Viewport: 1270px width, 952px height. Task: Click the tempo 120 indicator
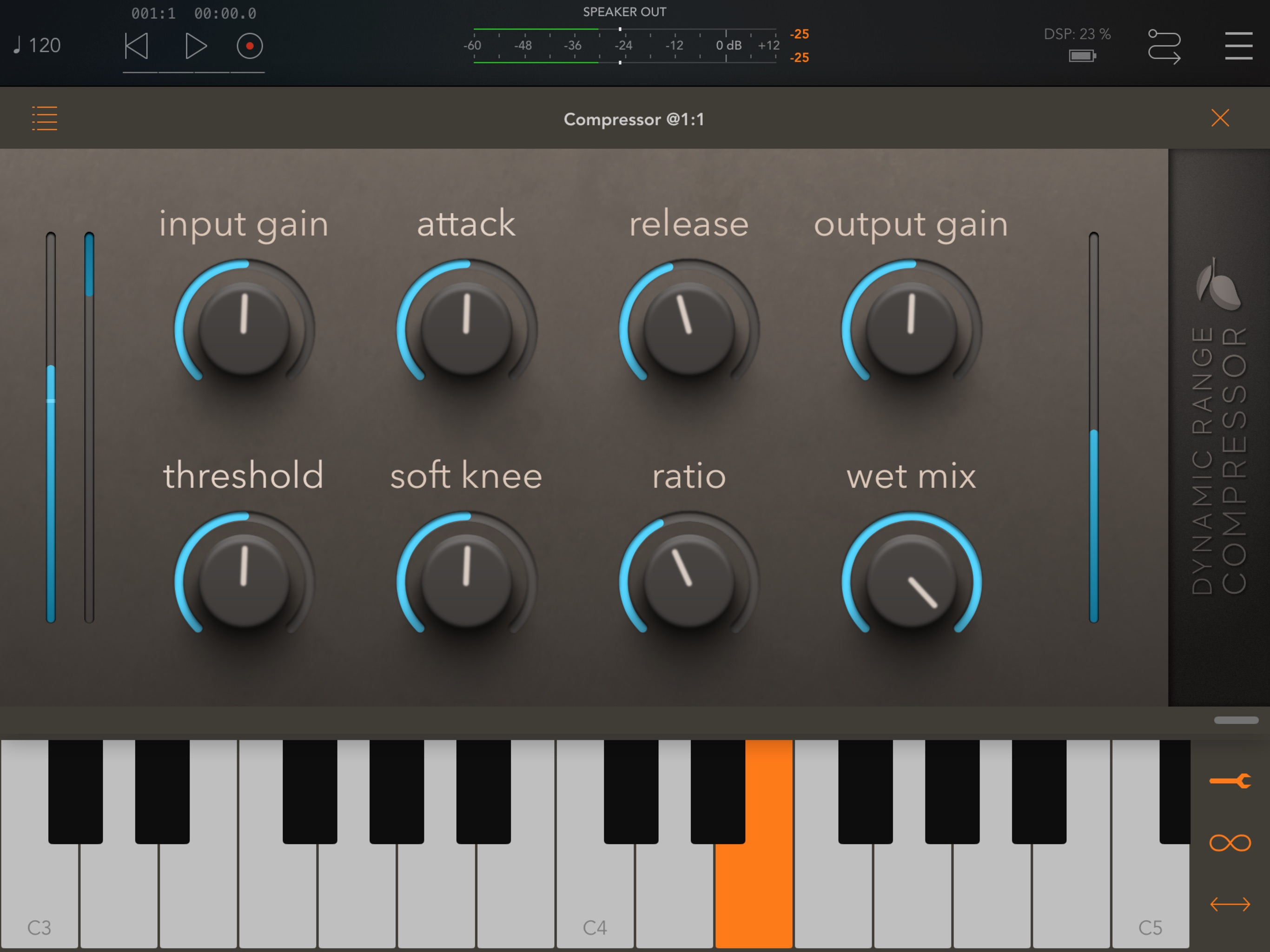[x=38, y=46]
